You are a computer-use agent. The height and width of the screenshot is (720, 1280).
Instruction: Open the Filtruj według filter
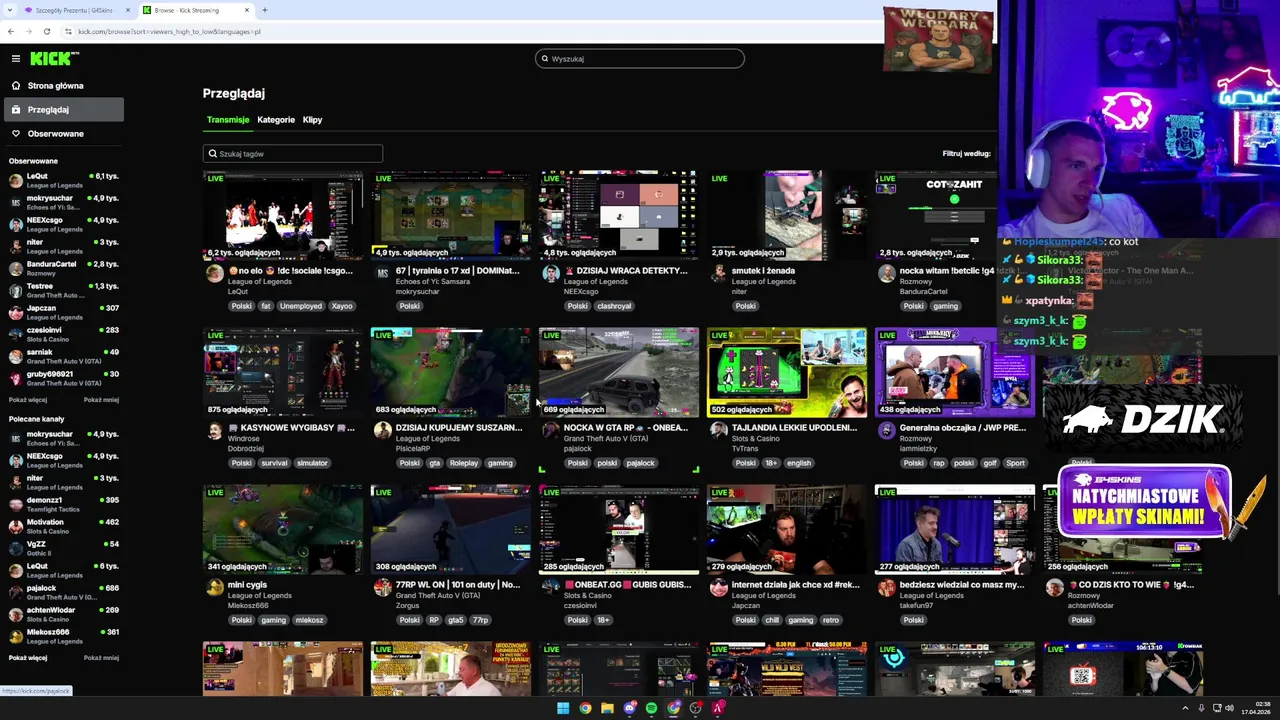[x=966, y=153]
